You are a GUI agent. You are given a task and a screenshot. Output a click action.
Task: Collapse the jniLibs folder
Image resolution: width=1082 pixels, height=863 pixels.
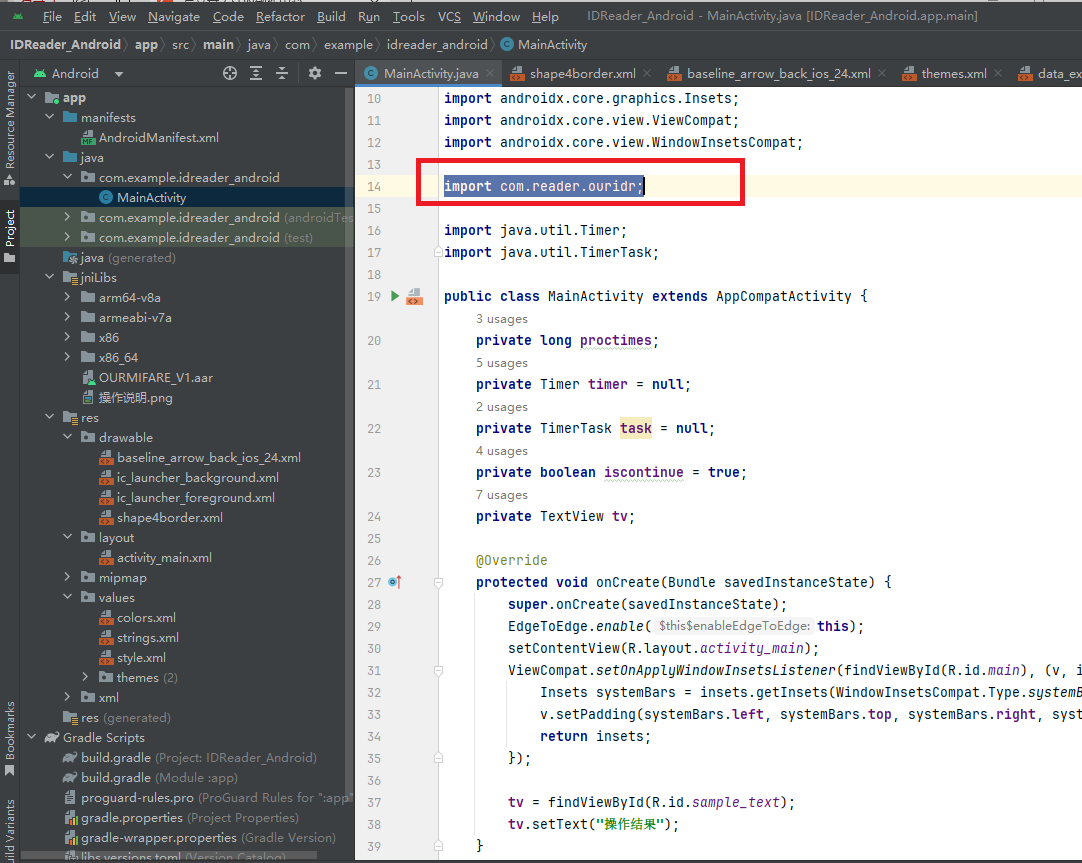(49, 277)
